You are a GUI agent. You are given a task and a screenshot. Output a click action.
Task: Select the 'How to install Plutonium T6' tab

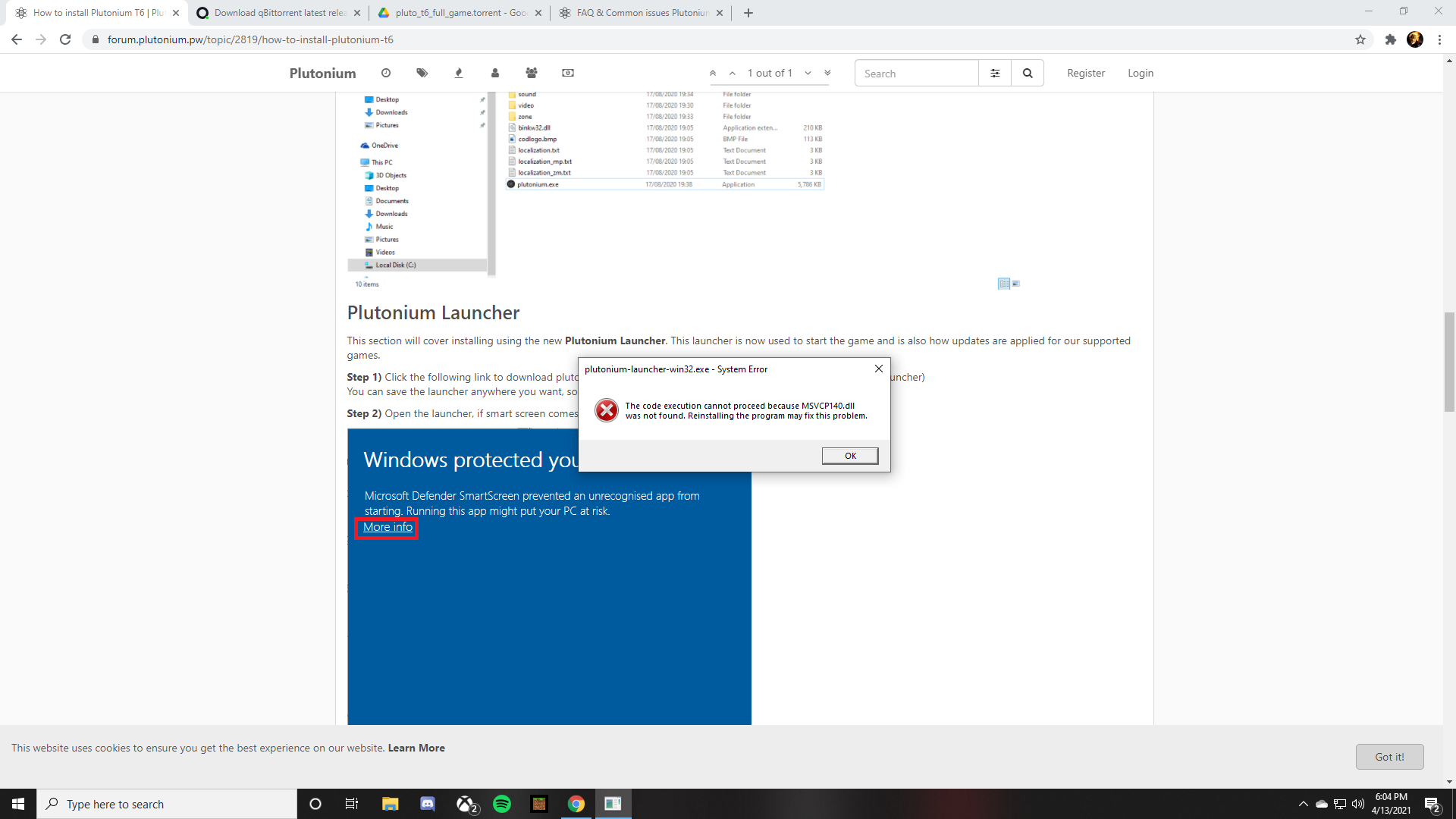tap(99, 13)
